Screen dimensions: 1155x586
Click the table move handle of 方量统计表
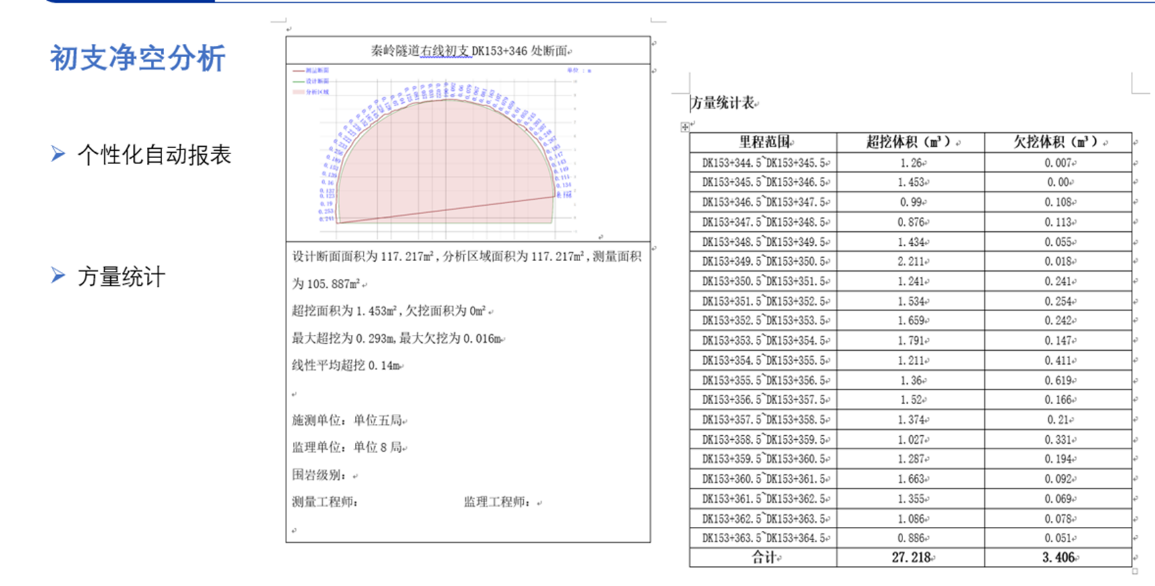(685, 126)
